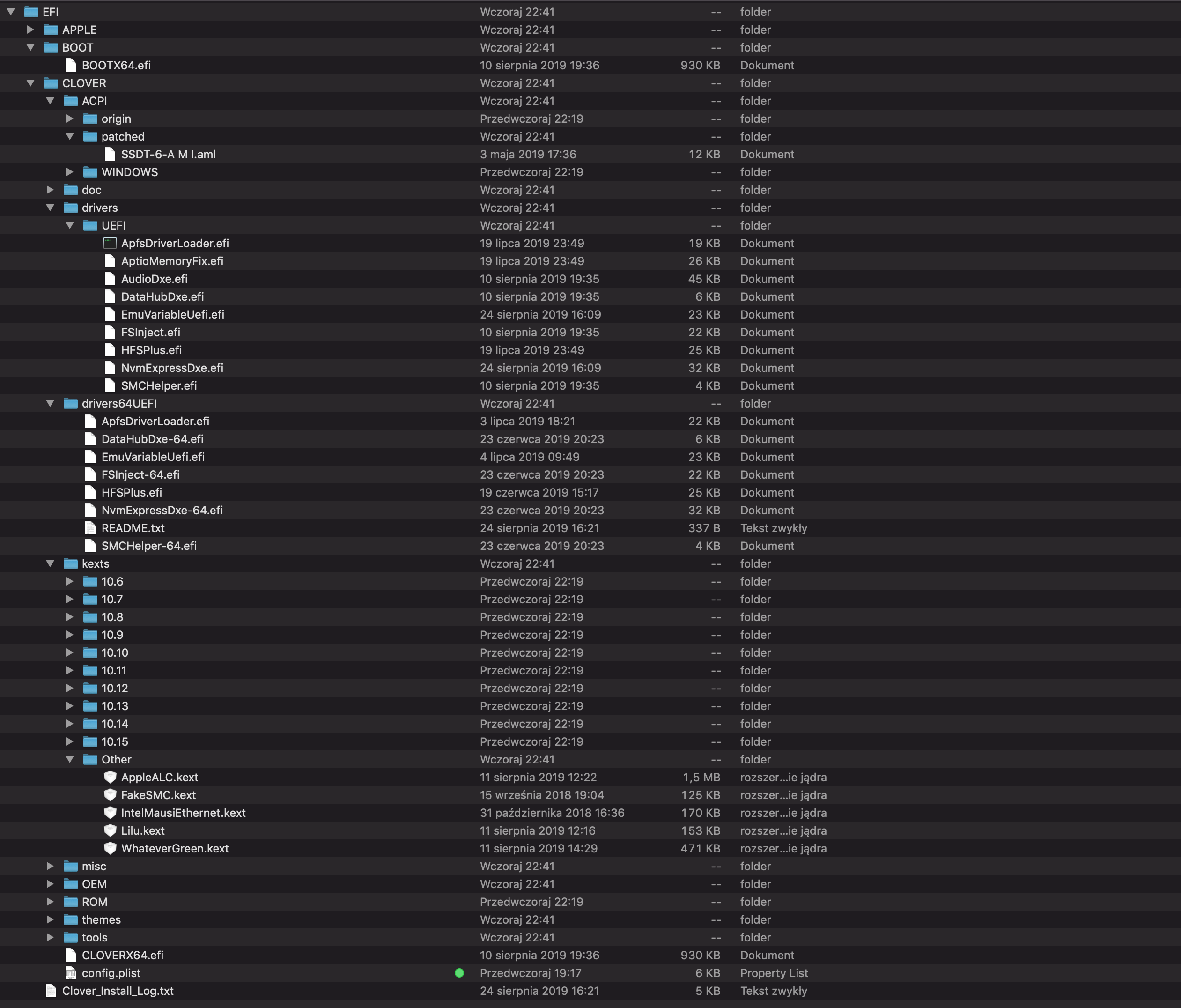Click the drivers64UEFI folder icon
The image size is (1181, 1008).
point(71,404)
